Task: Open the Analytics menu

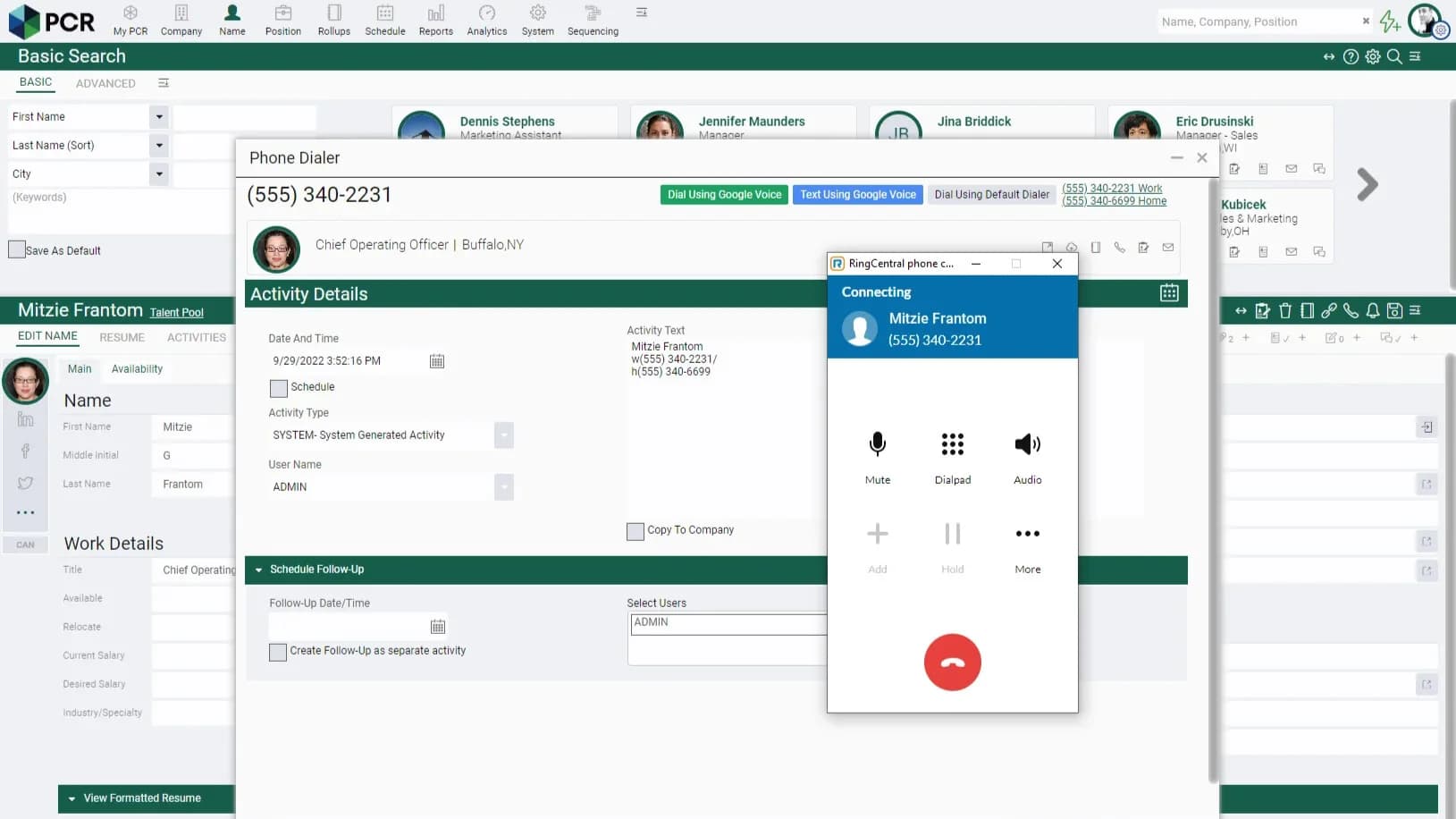Action: (x=487, y=21)
